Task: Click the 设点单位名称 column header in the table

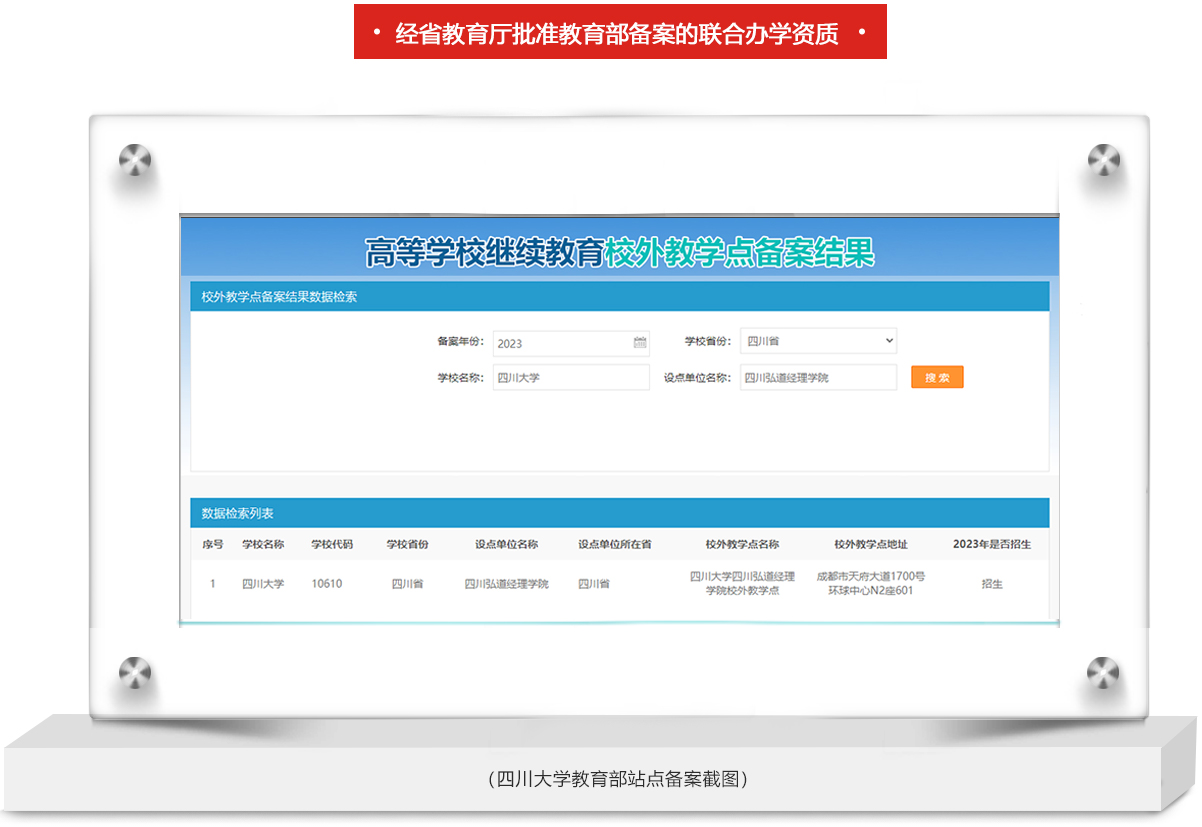Action: [506, 545]
